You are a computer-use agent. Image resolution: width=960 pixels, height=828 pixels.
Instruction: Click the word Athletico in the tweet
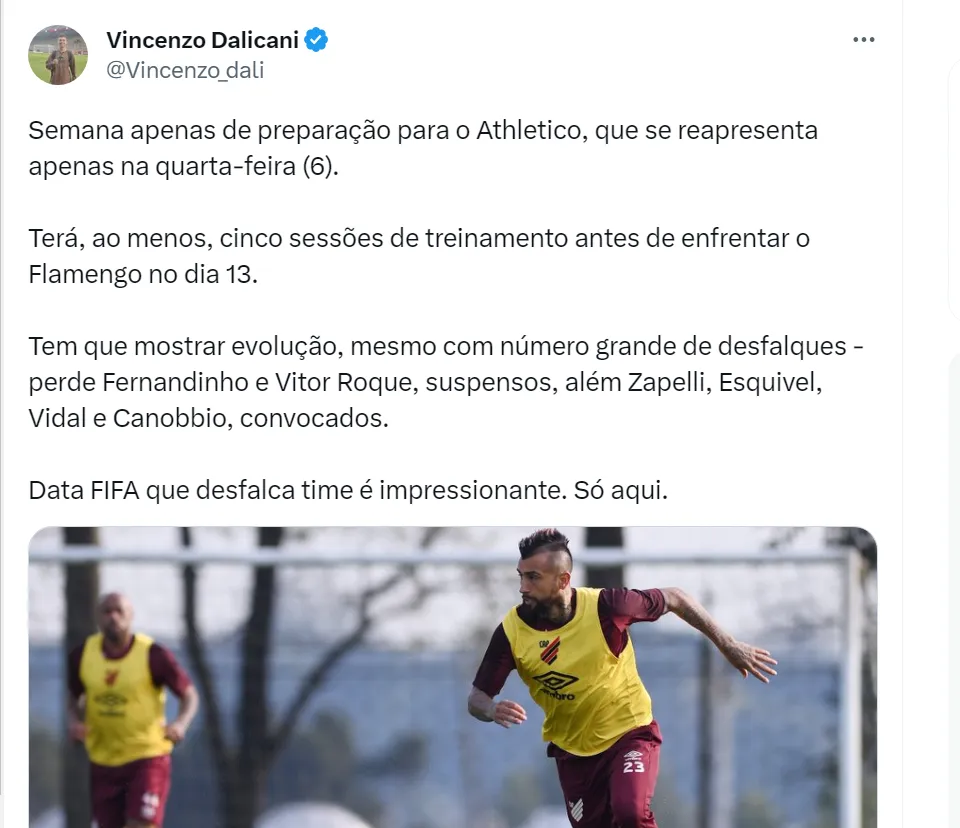pyautogui.click(x=528, y=130)
